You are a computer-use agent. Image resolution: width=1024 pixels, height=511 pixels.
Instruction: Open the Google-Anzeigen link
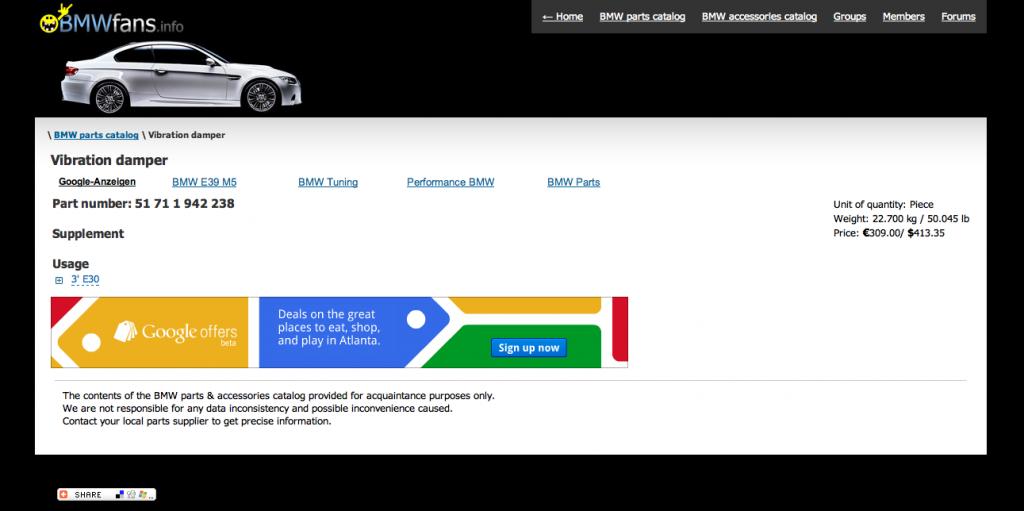pos(97,182)
